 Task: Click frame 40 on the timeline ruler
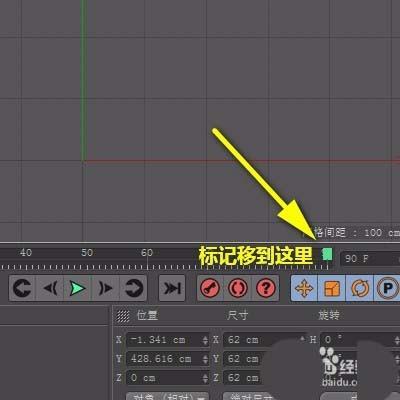(x=26, y=253)
